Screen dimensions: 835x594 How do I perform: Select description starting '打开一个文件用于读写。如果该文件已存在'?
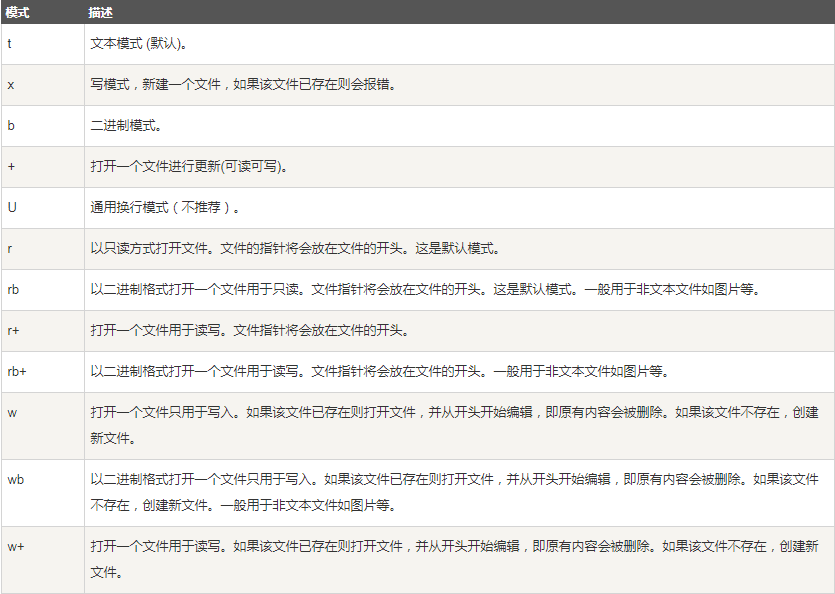tap(454, 559)
